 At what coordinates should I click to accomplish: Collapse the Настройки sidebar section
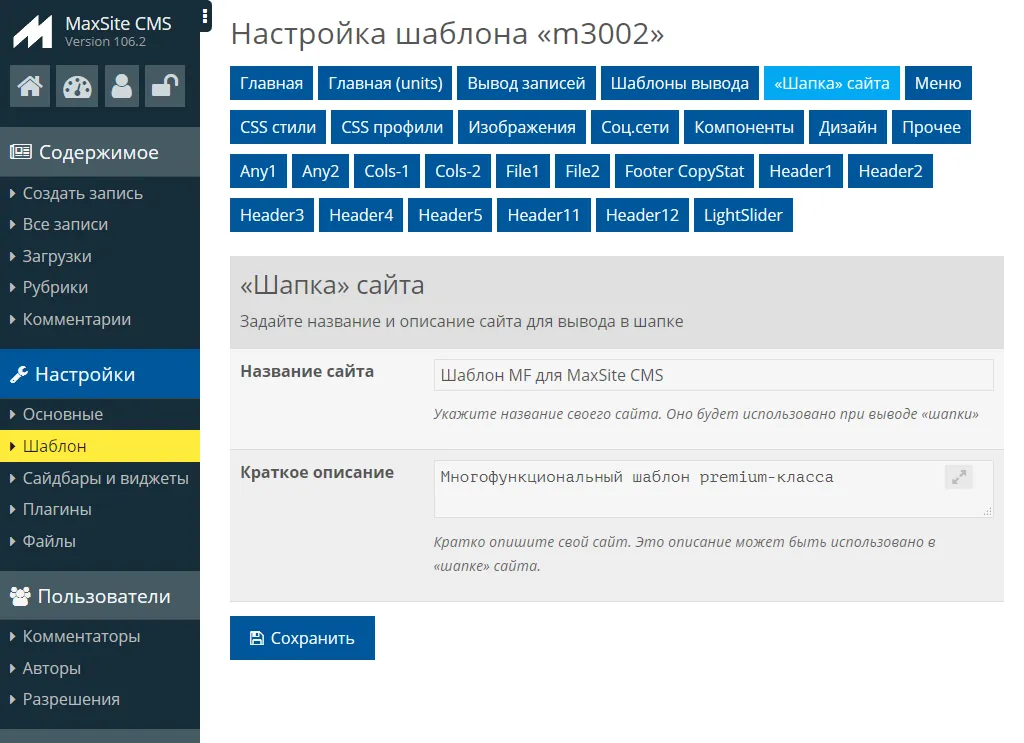coord(99,375)
